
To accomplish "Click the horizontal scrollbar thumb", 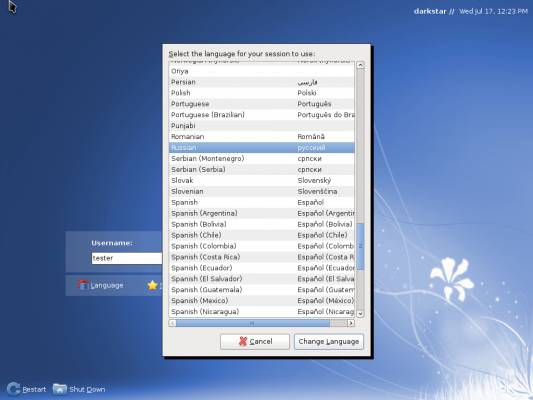I will pos(253,323).
